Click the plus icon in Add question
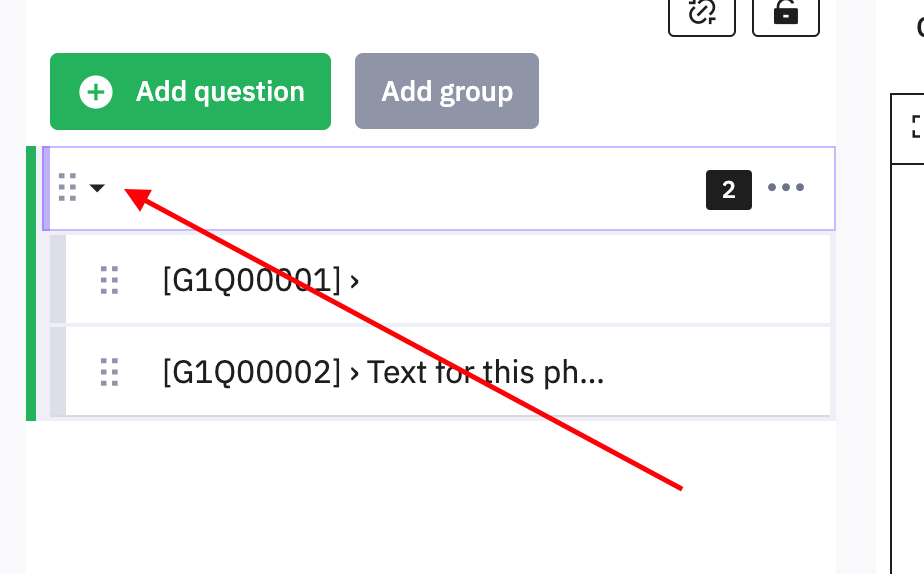 point(96,92)
